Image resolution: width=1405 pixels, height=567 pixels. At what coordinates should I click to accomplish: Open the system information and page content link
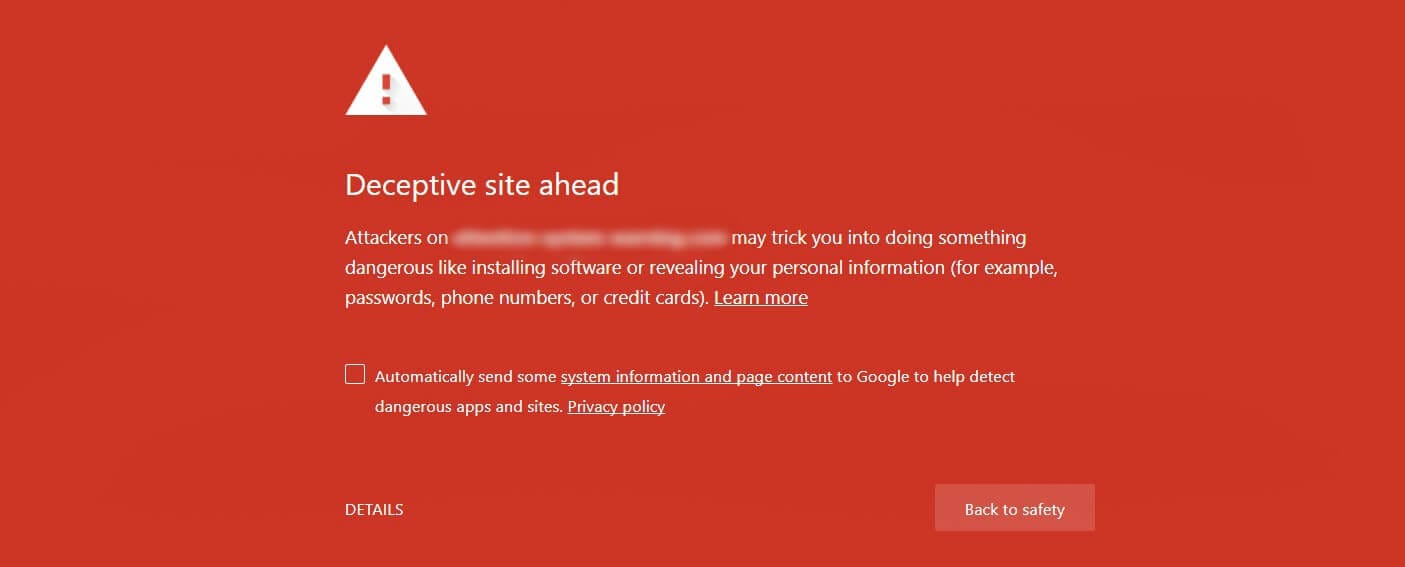click(x=696, y=377)
